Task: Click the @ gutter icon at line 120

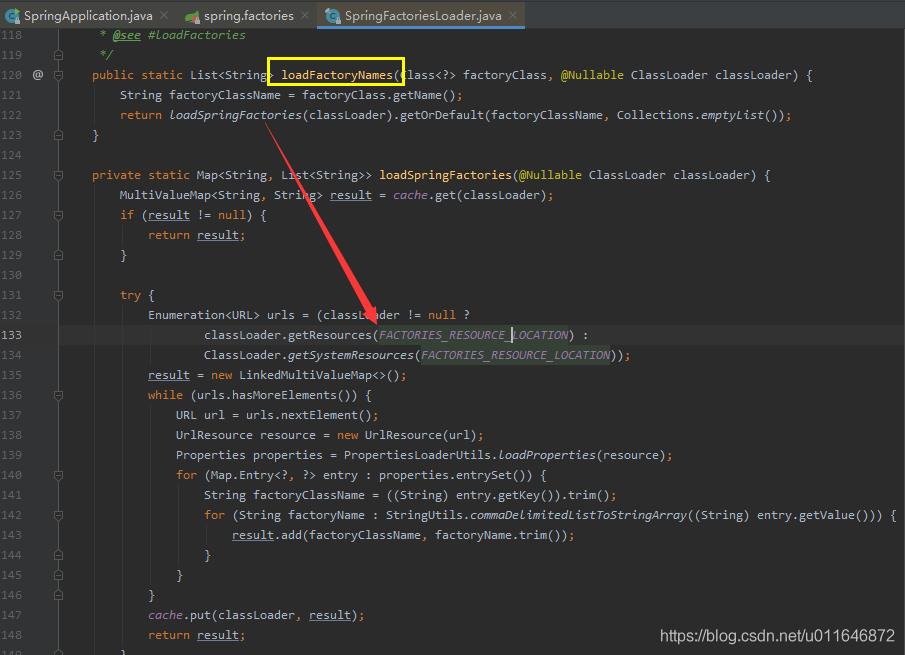Action: click(x=38, y=75)
